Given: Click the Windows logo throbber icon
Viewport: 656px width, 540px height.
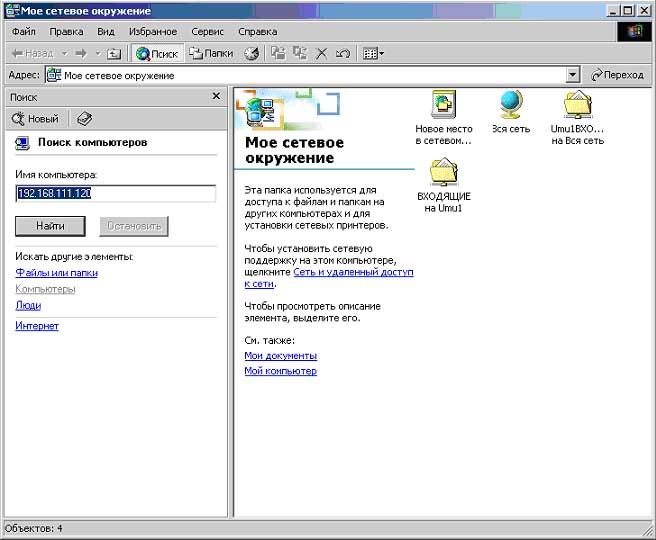Looking at the screenshot, I should tap(634, 31).
